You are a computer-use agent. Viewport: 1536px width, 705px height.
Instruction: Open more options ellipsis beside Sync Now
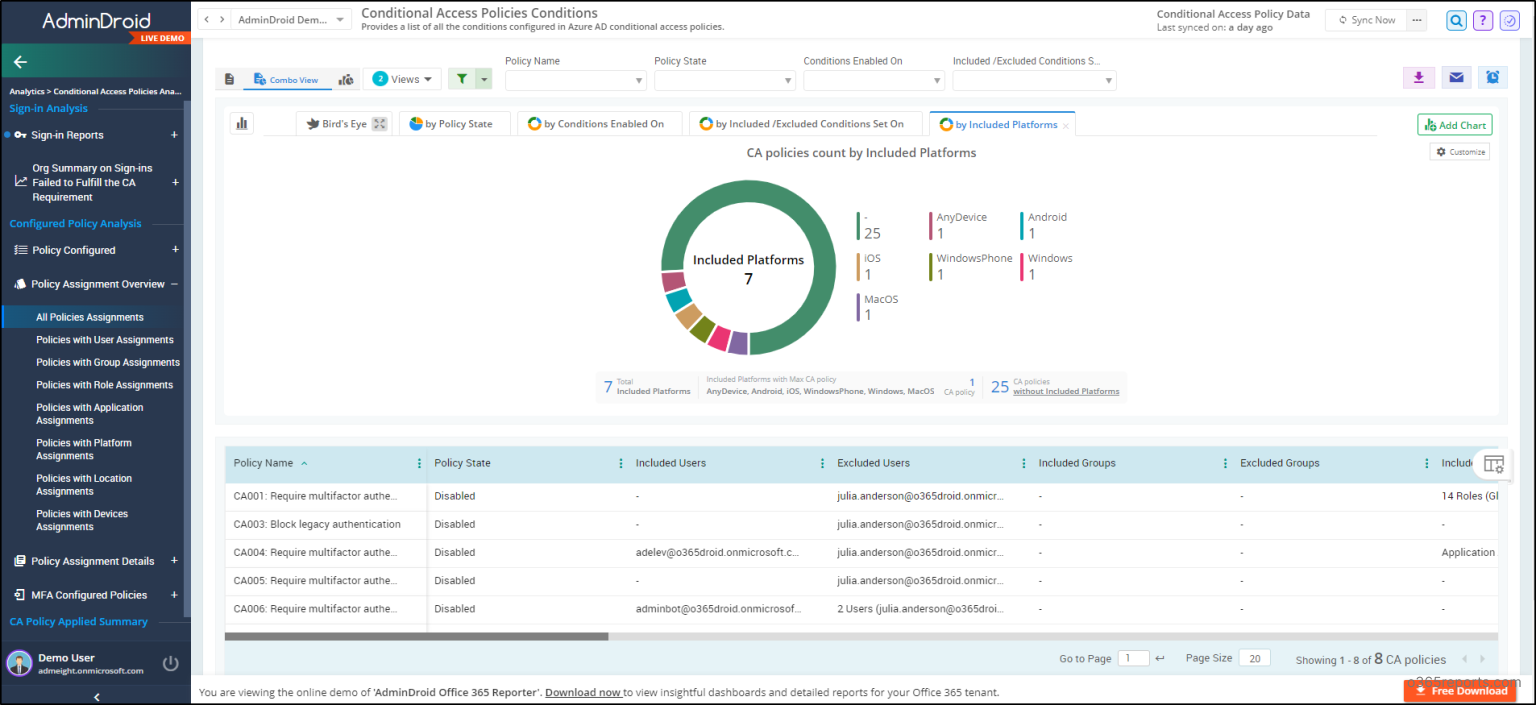click(1416, 20)
